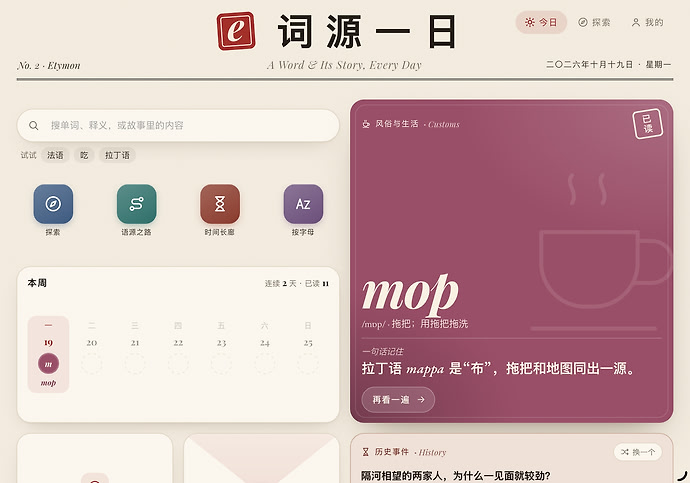Open the word 'mop' headline

click(x=410, y=294)
